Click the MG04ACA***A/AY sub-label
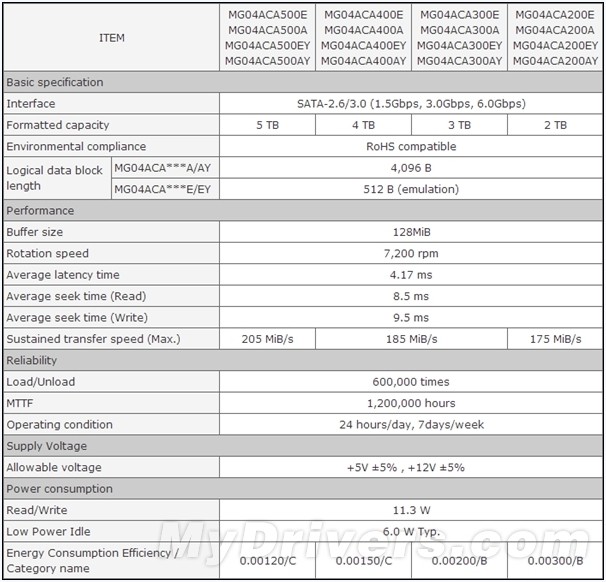The image size is (606, 582). point(163,168)
